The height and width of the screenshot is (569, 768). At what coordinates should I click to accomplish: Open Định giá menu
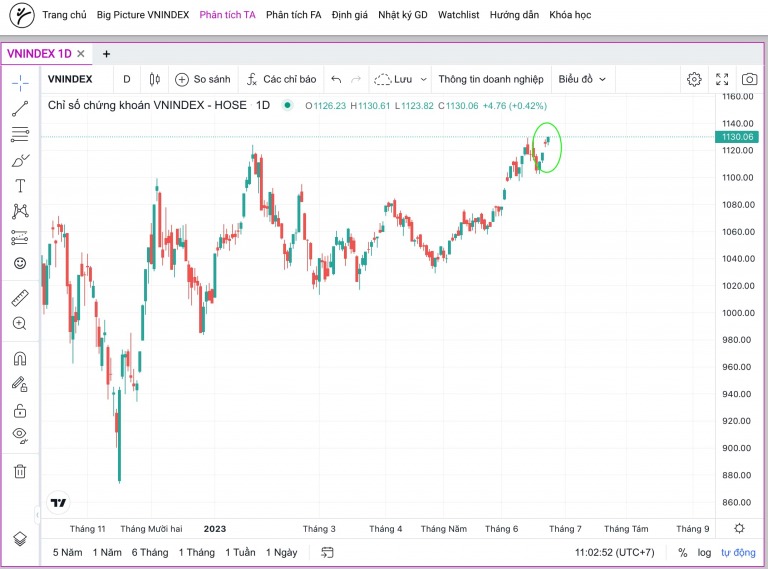[349, 15]
